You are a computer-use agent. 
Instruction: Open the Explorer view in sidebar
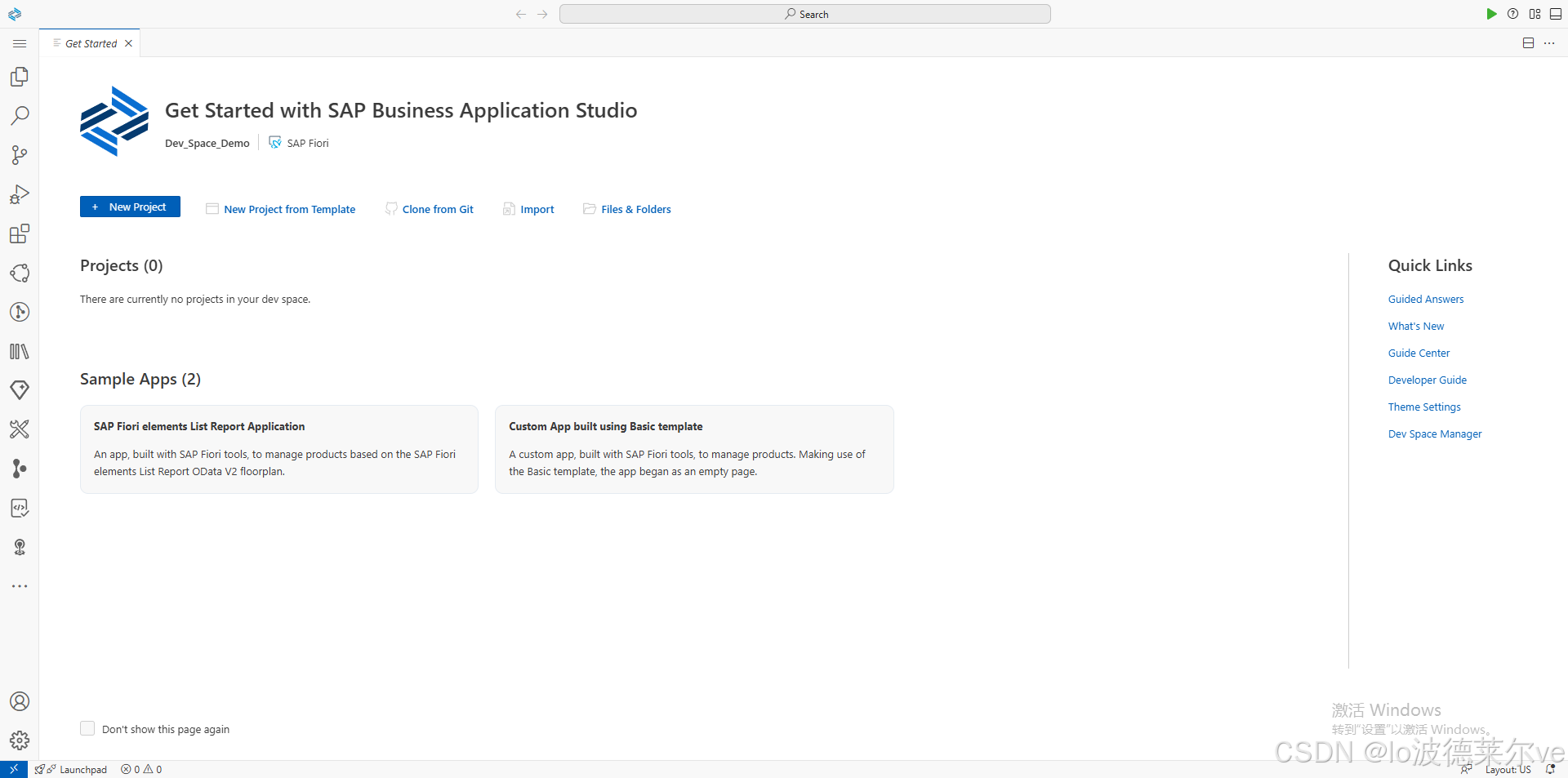tap(20, 77)
